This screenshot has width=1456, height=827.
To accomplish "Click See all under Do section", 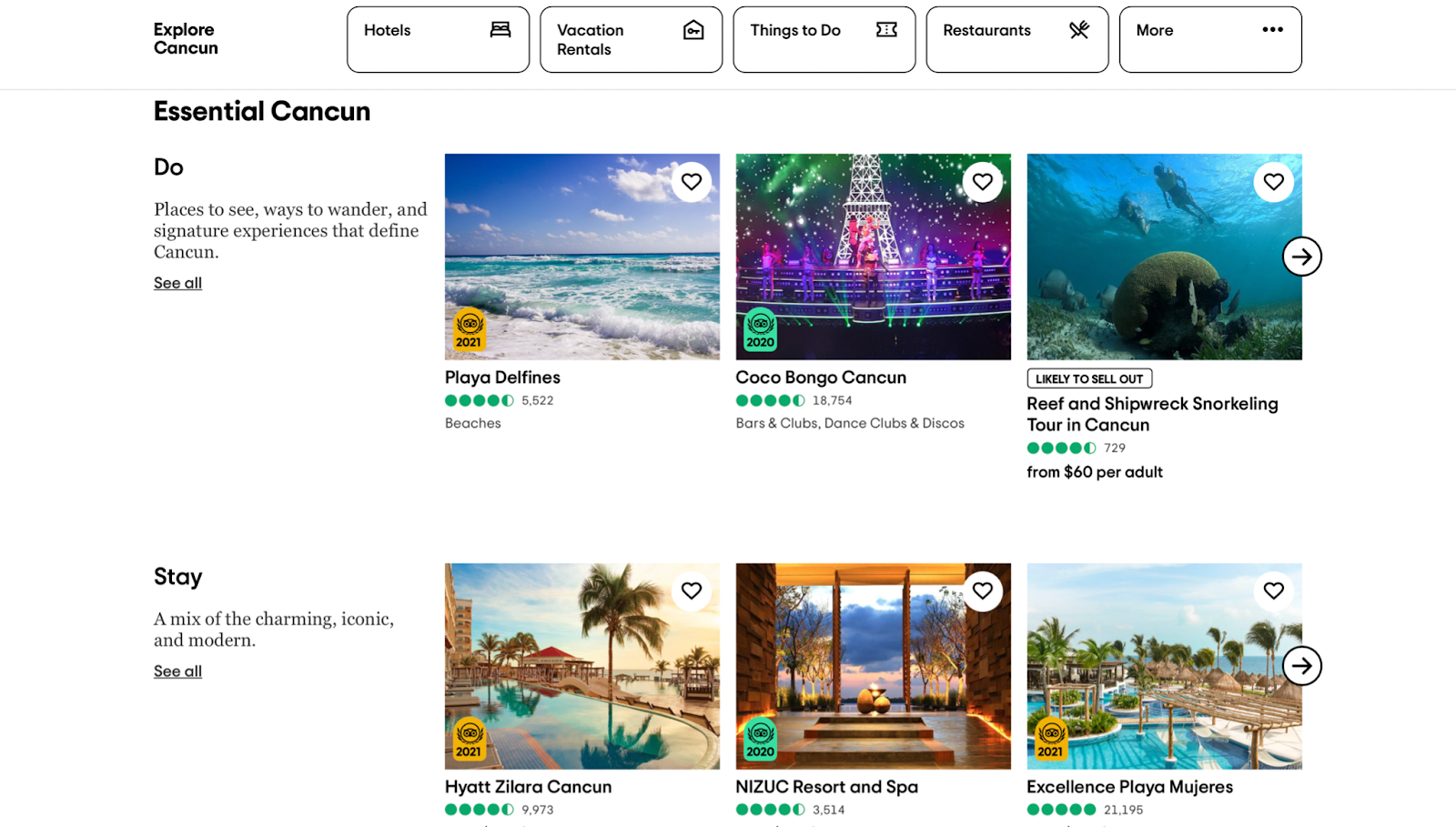I will [x=177, y=283].
